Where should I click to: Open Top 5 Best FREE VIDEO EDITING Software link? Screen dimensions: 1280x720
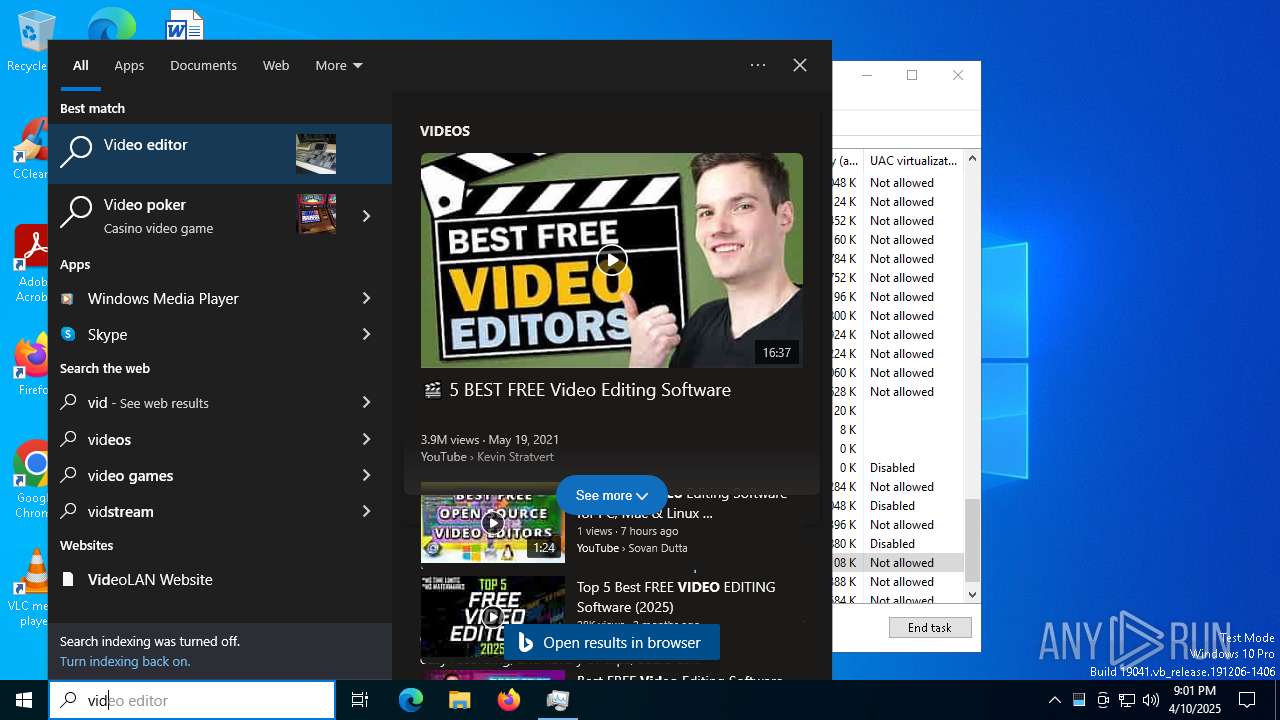676,597
